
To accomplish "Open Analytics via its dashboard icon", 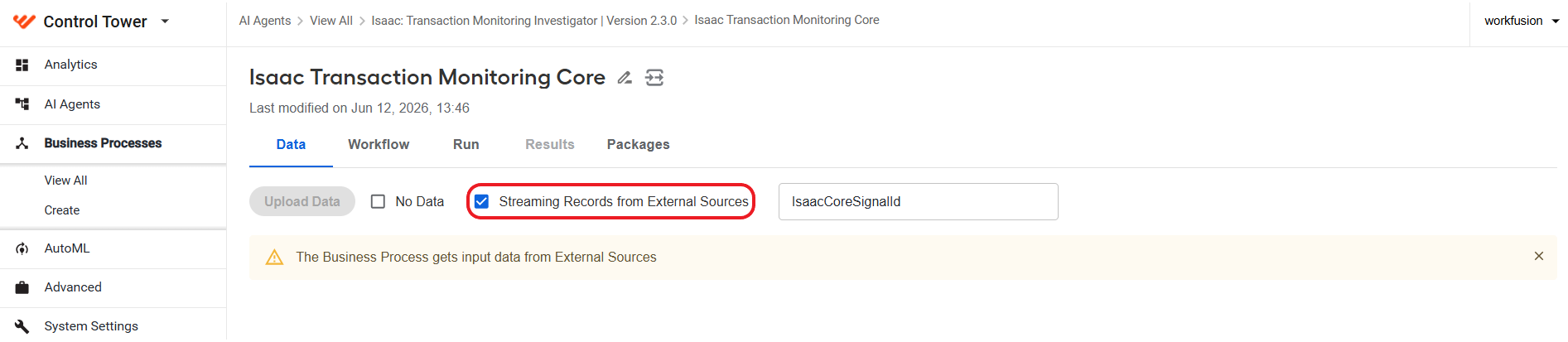I will [x=22, y=65].
